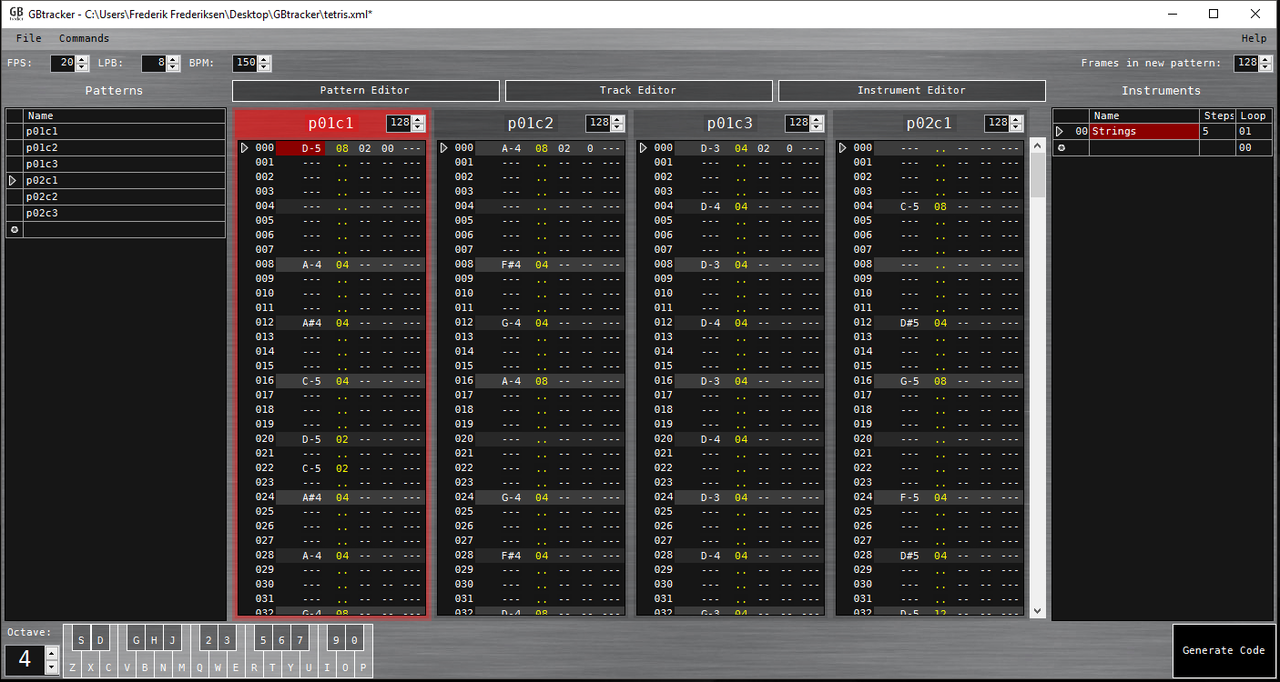This screenshot has width=1280, height=682.
Task: Change Frames in new pattern spinner
Action: [1252, 63]
